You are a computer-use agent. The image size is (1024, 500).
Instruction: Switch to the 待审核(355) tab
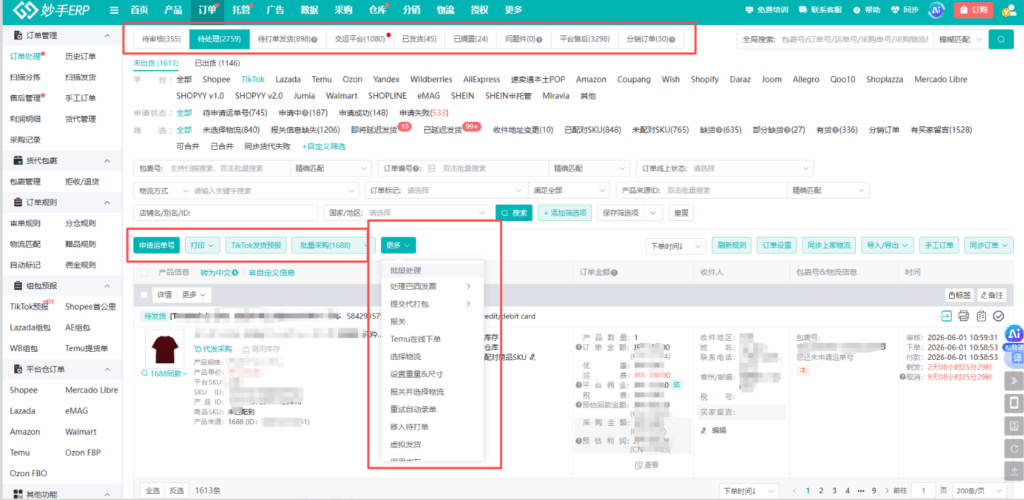click(x=161, y=39)
